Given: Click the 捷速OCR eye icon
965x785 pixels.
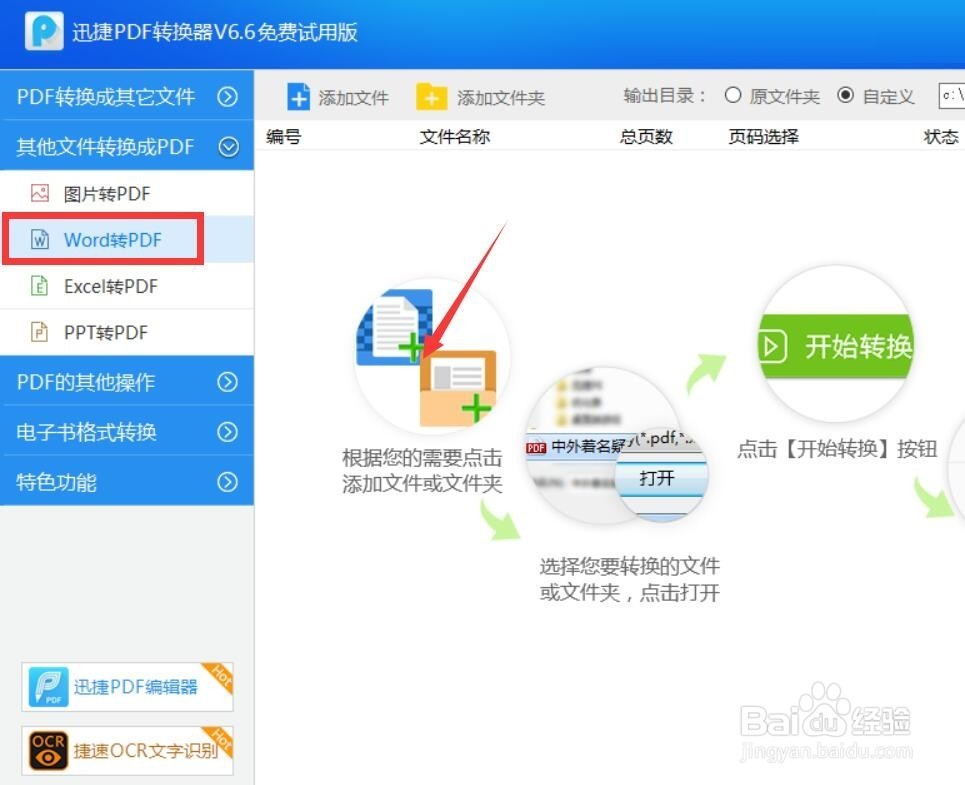Looking at the screenshot, I should [x=49, y=751].
